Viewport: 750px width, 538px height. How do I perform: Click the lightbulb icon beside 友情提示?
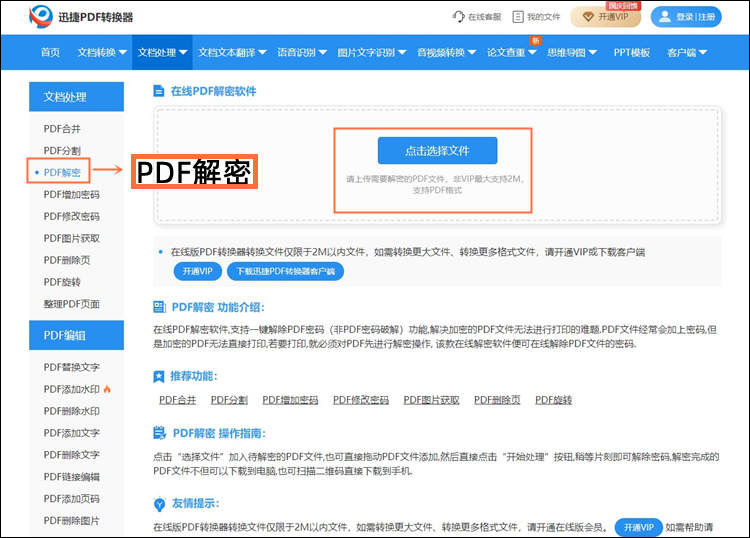(x=159, y=504)
